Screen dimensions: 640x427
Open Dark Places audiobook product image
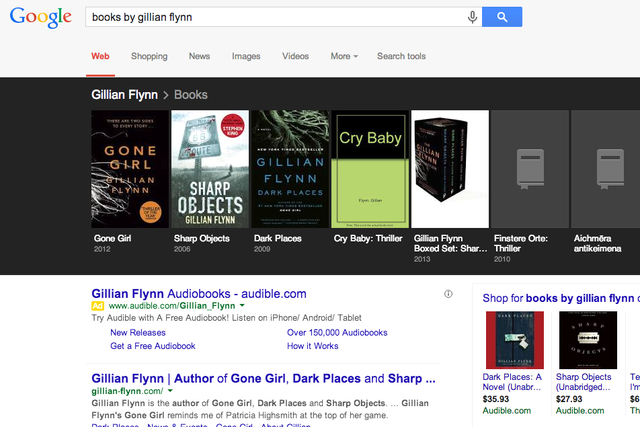coord(515,340)
